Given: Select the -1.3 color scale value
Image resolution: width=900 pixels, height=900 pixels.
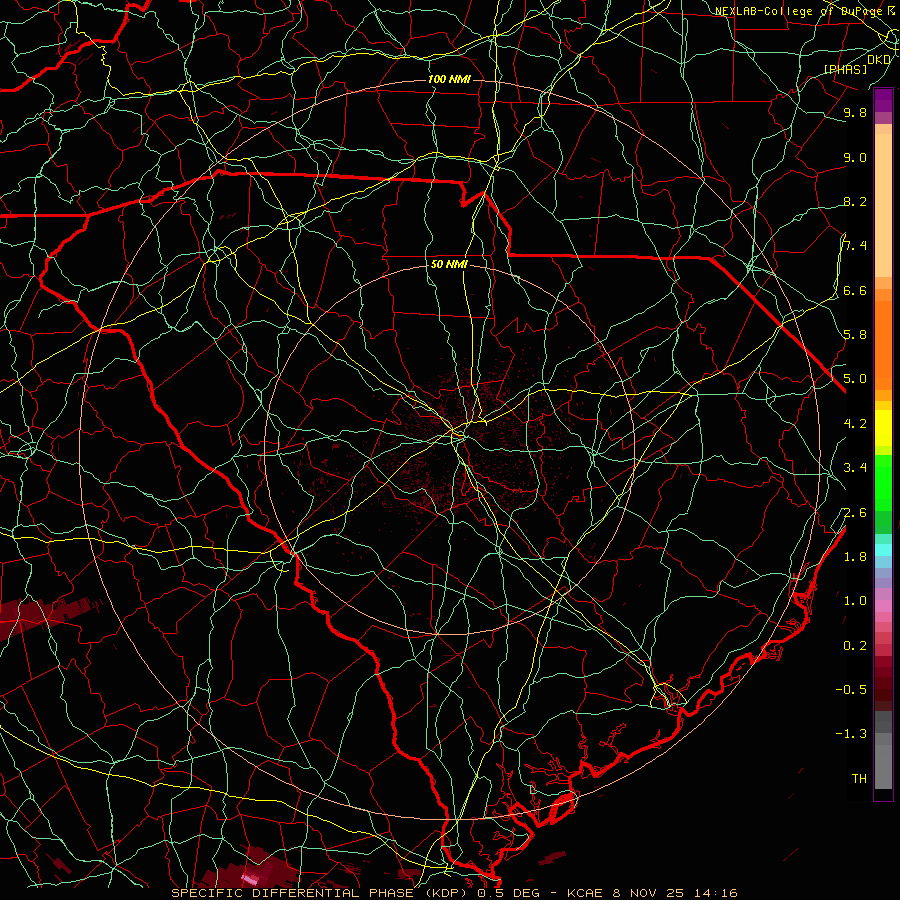Looking at the screenshot, I should tap(851, 734).
